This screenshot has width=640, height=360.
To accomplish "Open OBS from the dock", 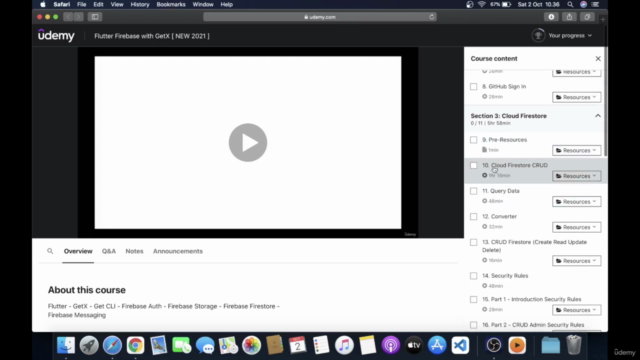I will [494, 345].
